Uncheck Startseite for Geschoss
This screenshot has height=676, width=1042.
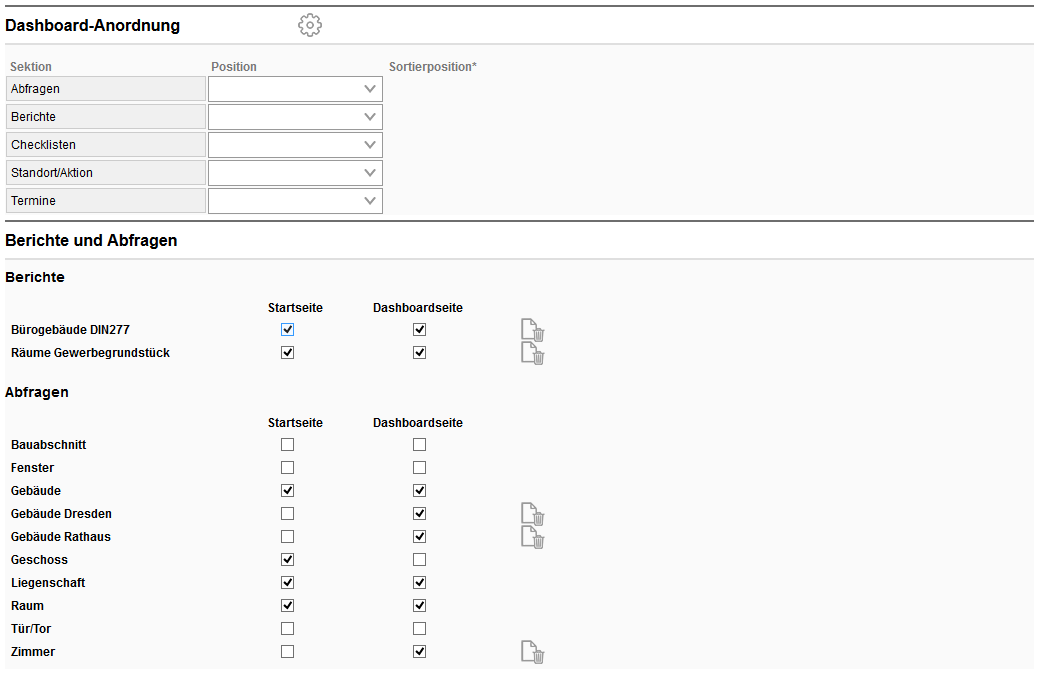pyautogui.click(x=287, y=559)
